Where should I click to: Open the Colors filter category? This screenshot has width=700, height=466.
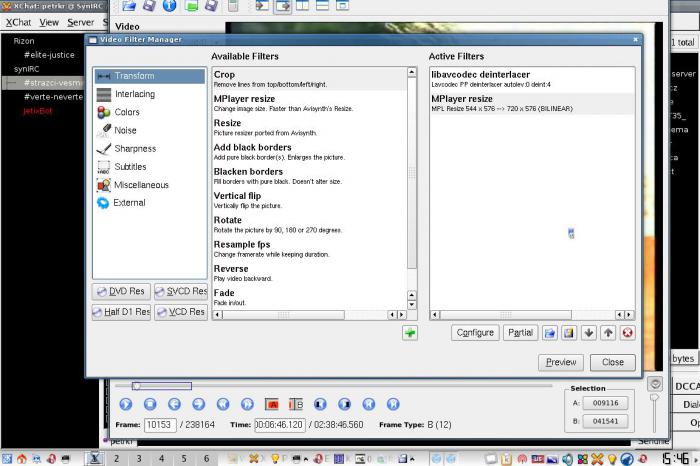(150, 112)
